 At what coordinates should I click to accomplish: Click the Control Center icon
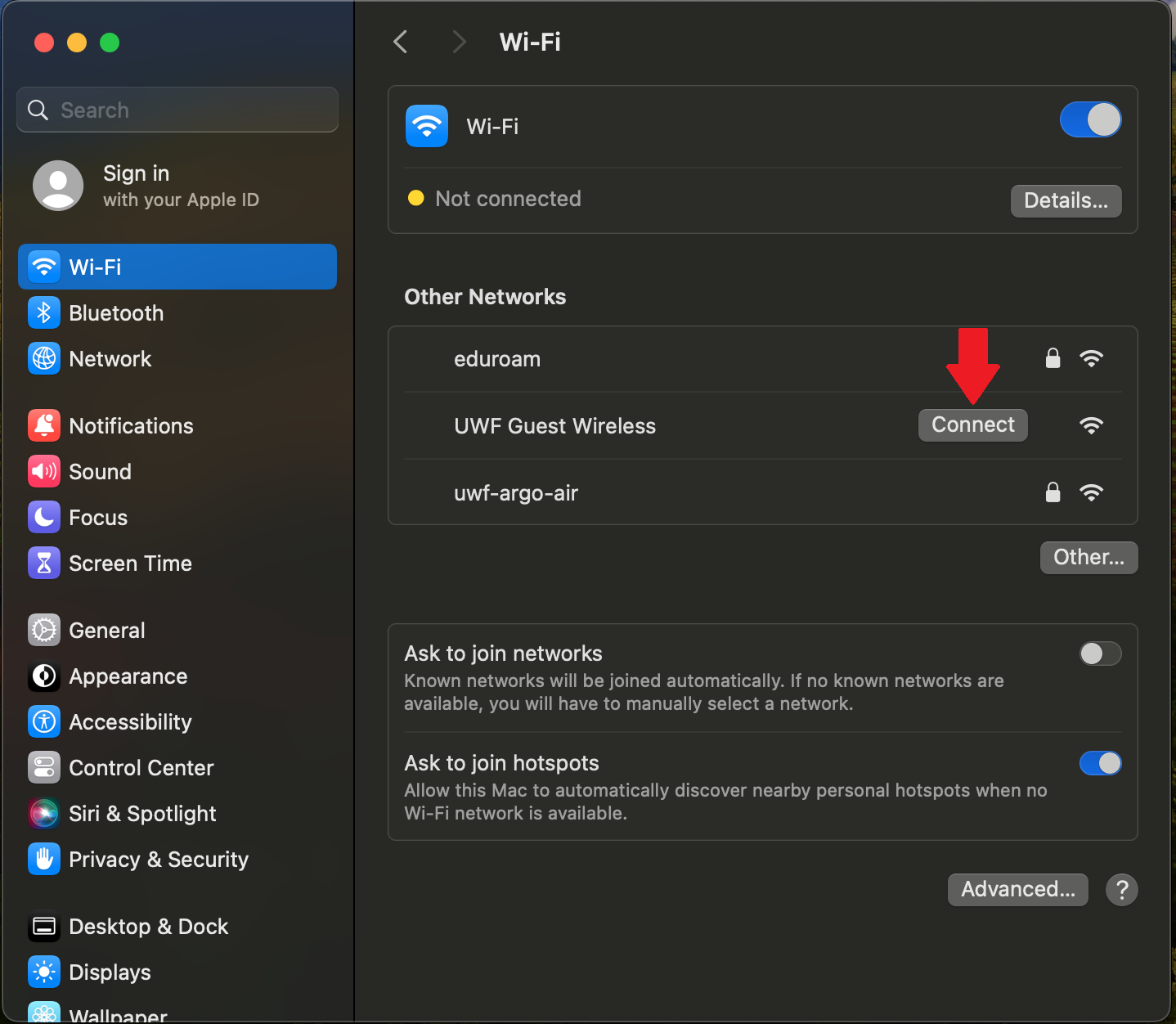click(44, 767)
